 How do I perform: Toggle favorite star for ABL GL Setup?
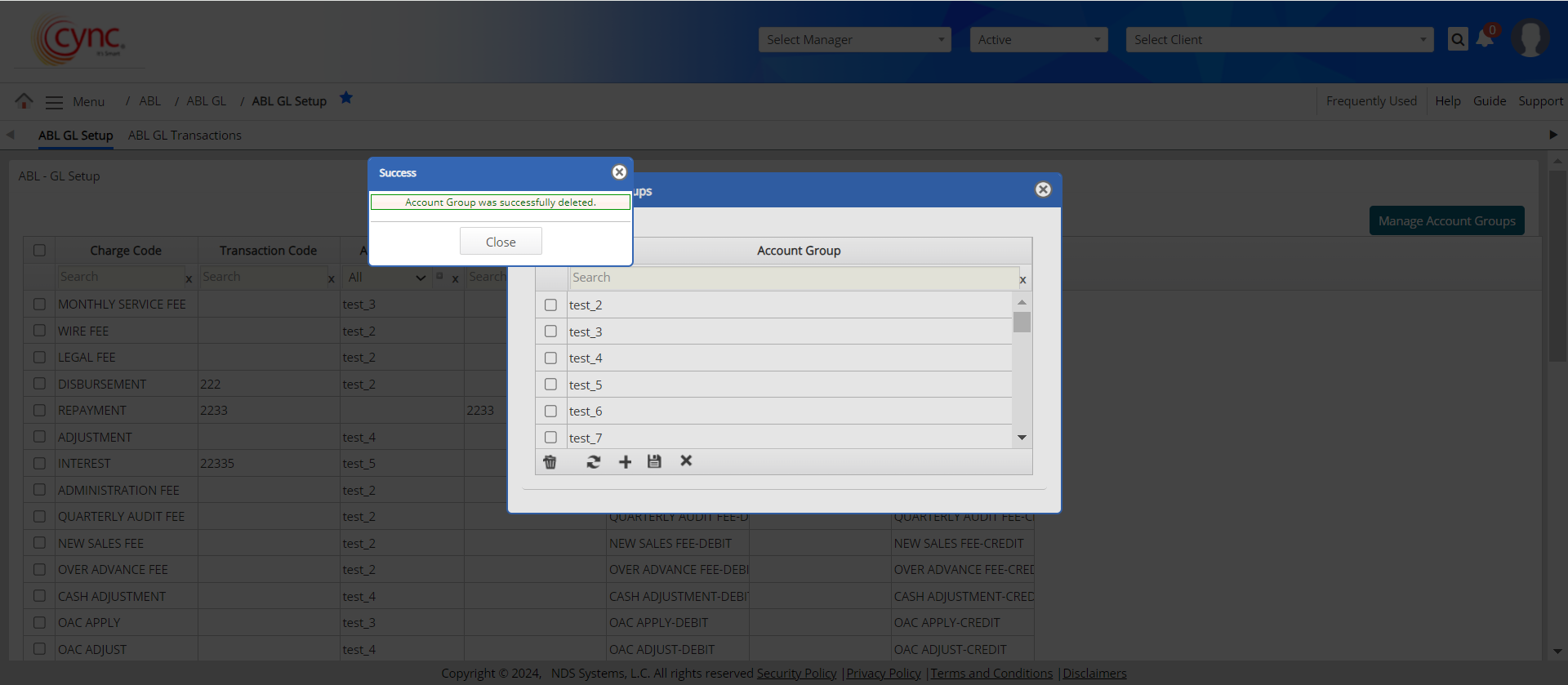(x=346, y=98)
